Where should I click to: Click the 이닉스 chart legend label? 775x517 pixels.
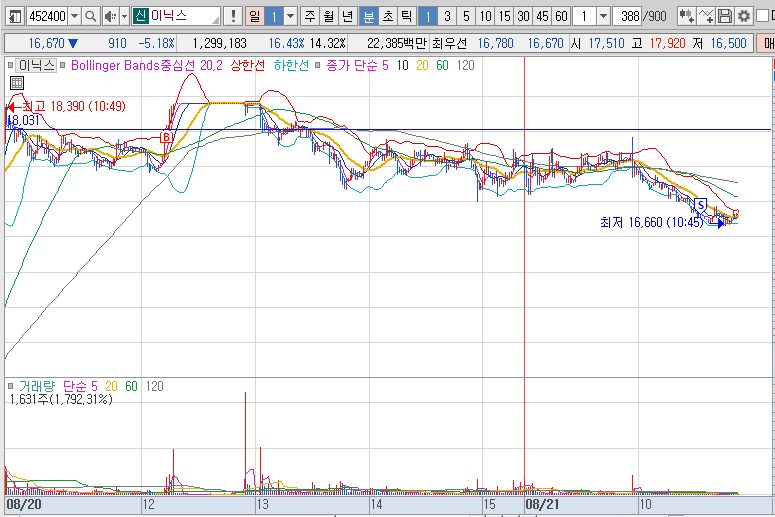point(36,65)
